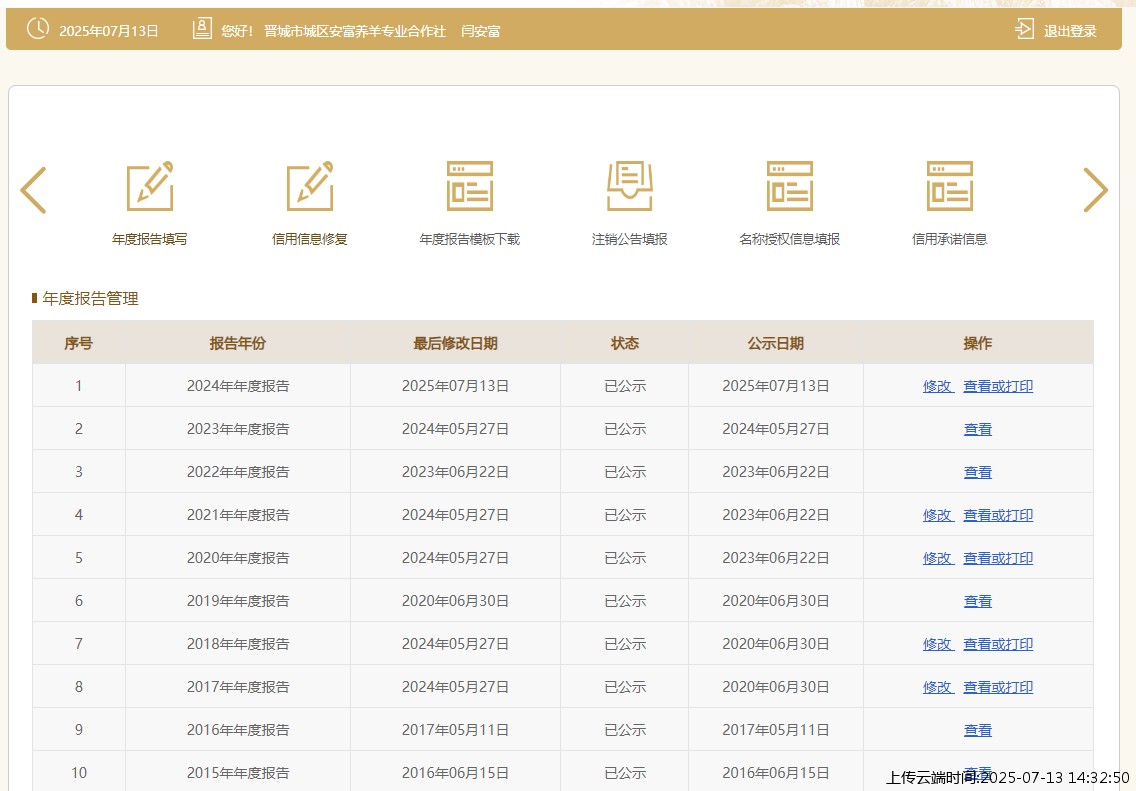Click the left carousel arrow
Screen dimensions: 1136x791
coord(33,190)
